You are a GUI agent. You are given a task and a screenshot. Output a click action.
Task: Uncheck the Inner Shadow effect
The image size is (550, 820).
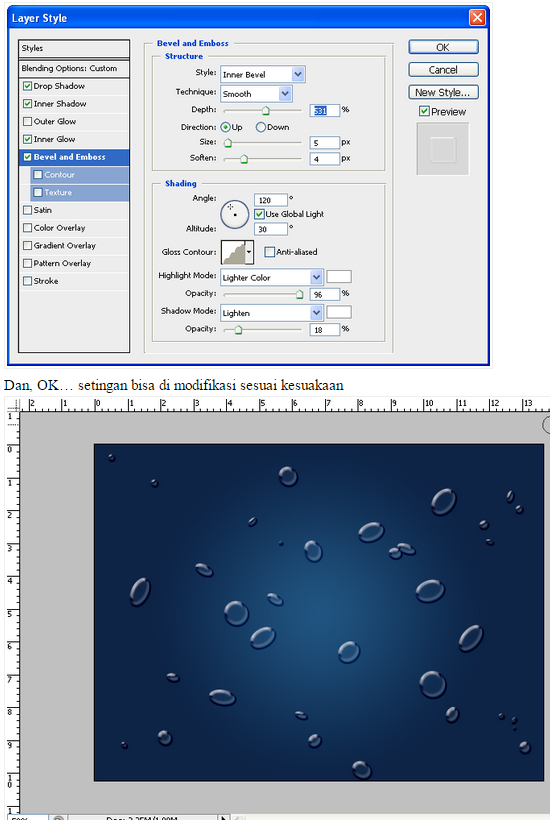pyautogui.click(x=28, y=104)
